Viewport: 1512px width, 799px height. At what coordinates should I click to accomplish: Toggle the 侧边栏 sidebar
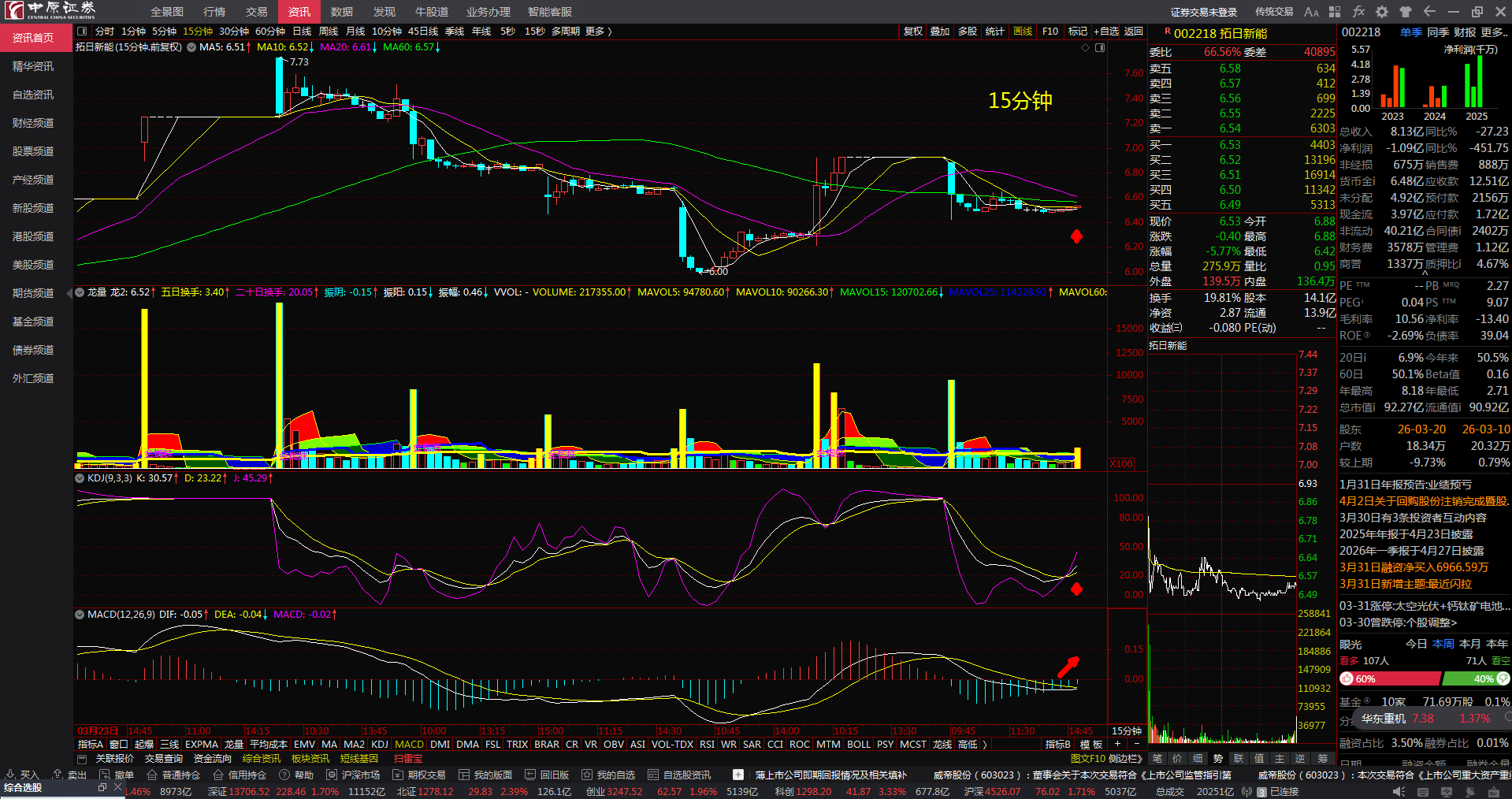tap(1124, 759)
